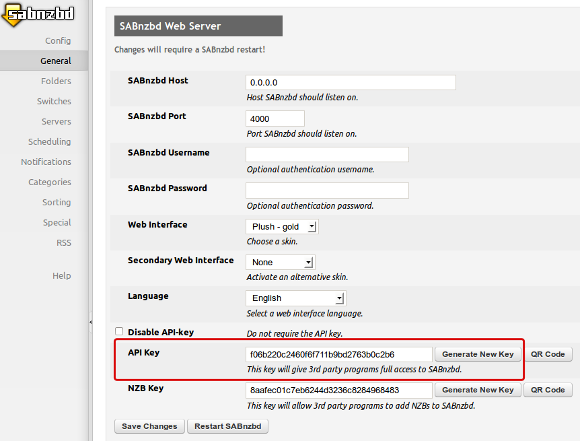This screenshot has width=580, height=441.
Task: Open the Folders config section
Action: (x=56, y=81)
